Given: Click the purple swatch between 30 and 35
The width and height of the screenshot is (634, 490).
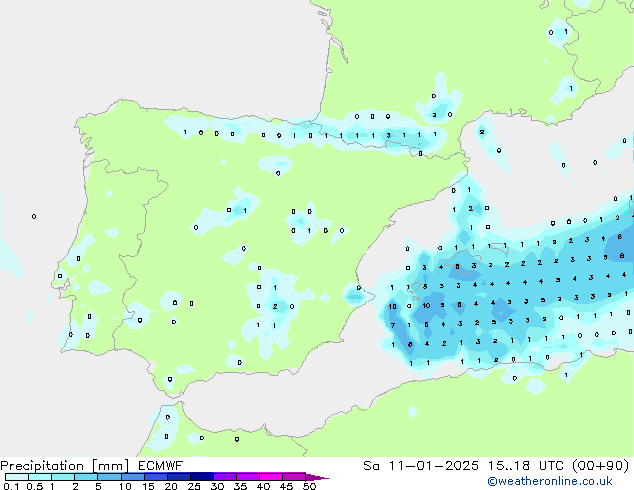Looking at the screenshot, I should [228, 477].
